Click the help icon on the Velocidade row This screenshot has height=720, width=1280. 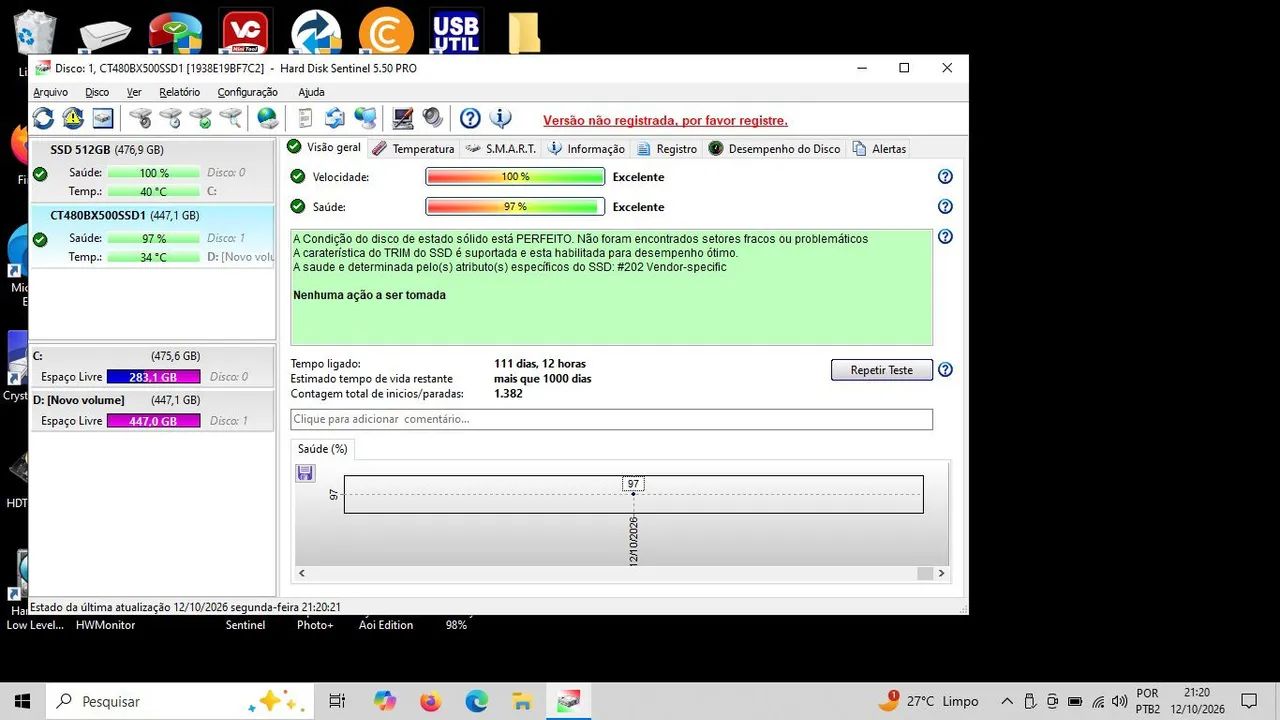tap(945, 177)
